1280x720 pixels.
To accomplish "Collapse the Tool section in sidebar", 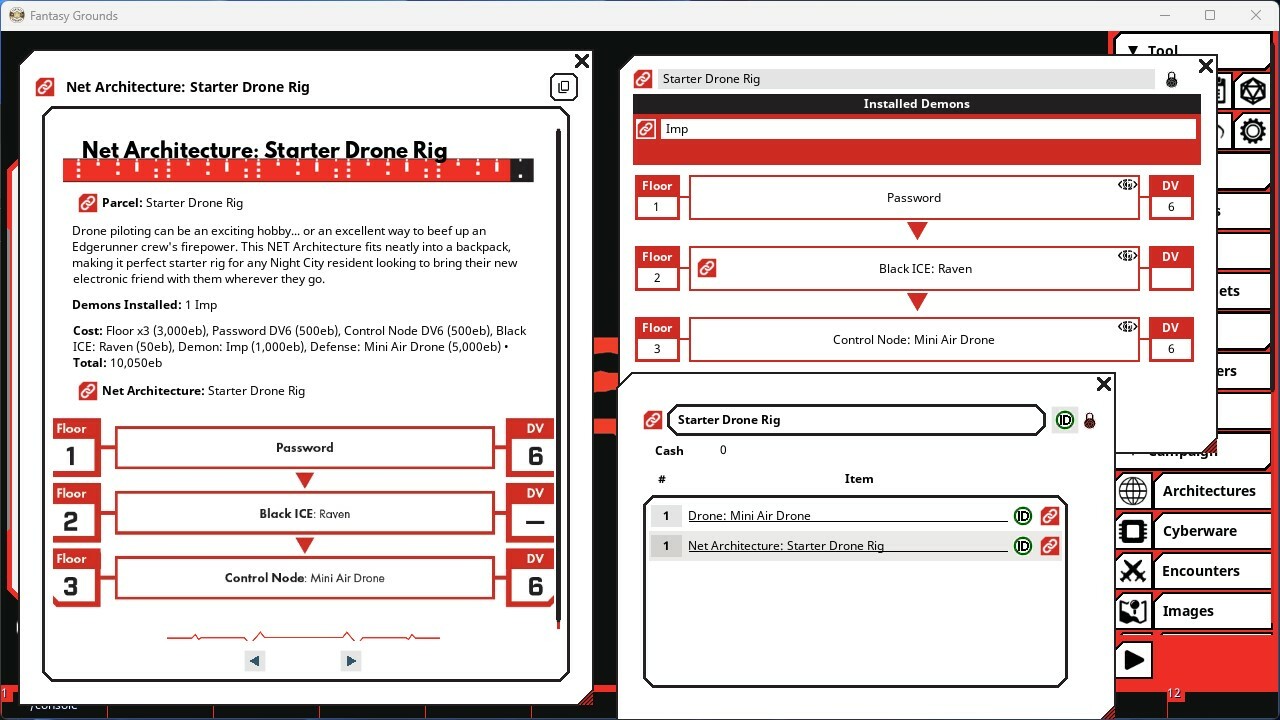I will click(1133, 51).
